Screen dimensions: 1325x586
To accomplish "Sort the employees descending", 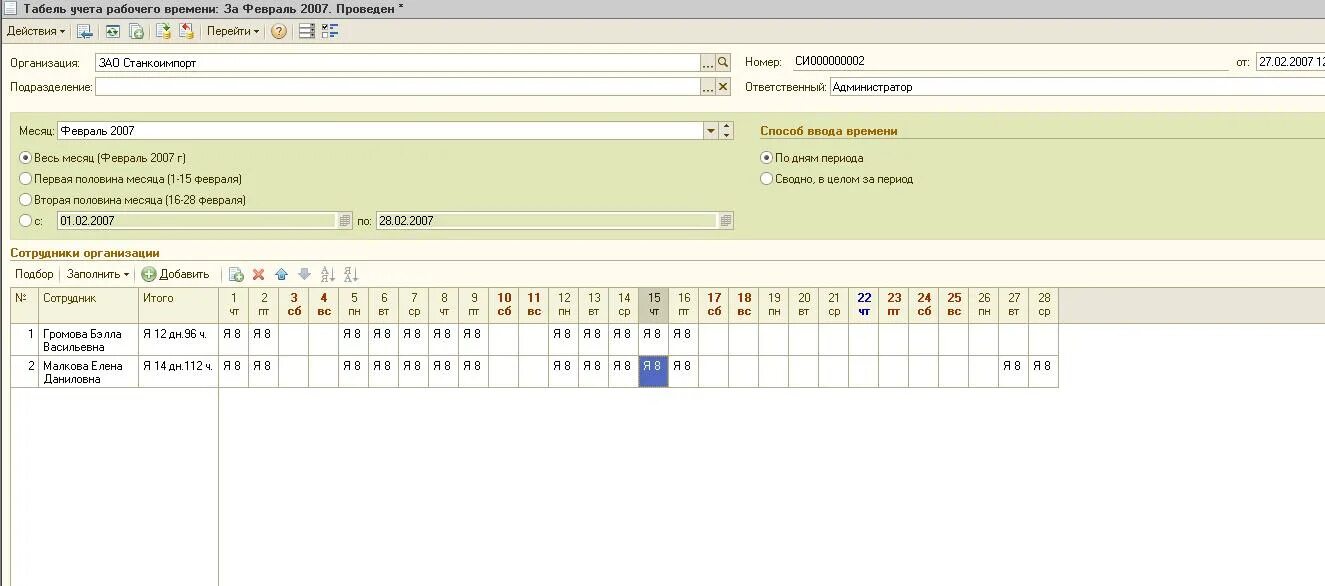I will point(351,274).
